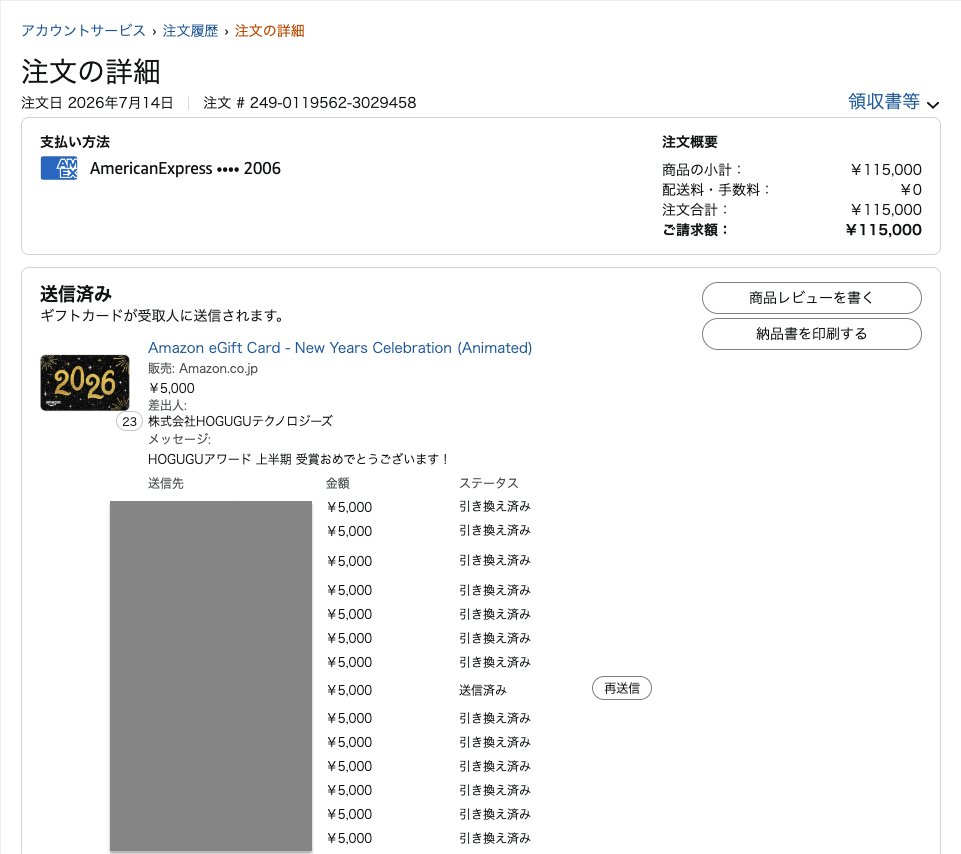
Task: Click 商品レビューを書く button
Action: [x=811, y=298]
